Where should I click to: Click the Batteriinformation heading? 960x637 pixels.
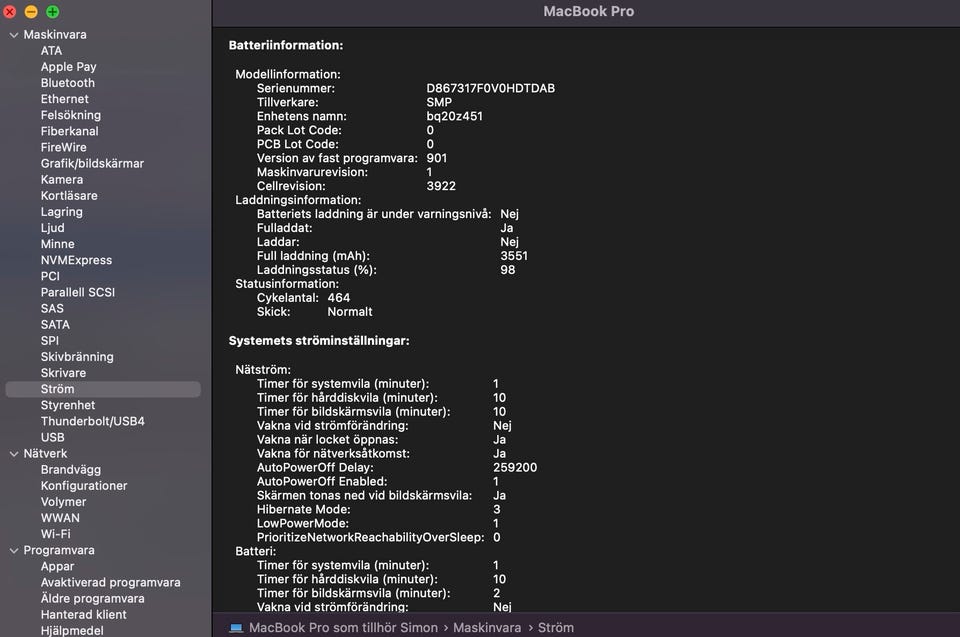tap(286, 45)
